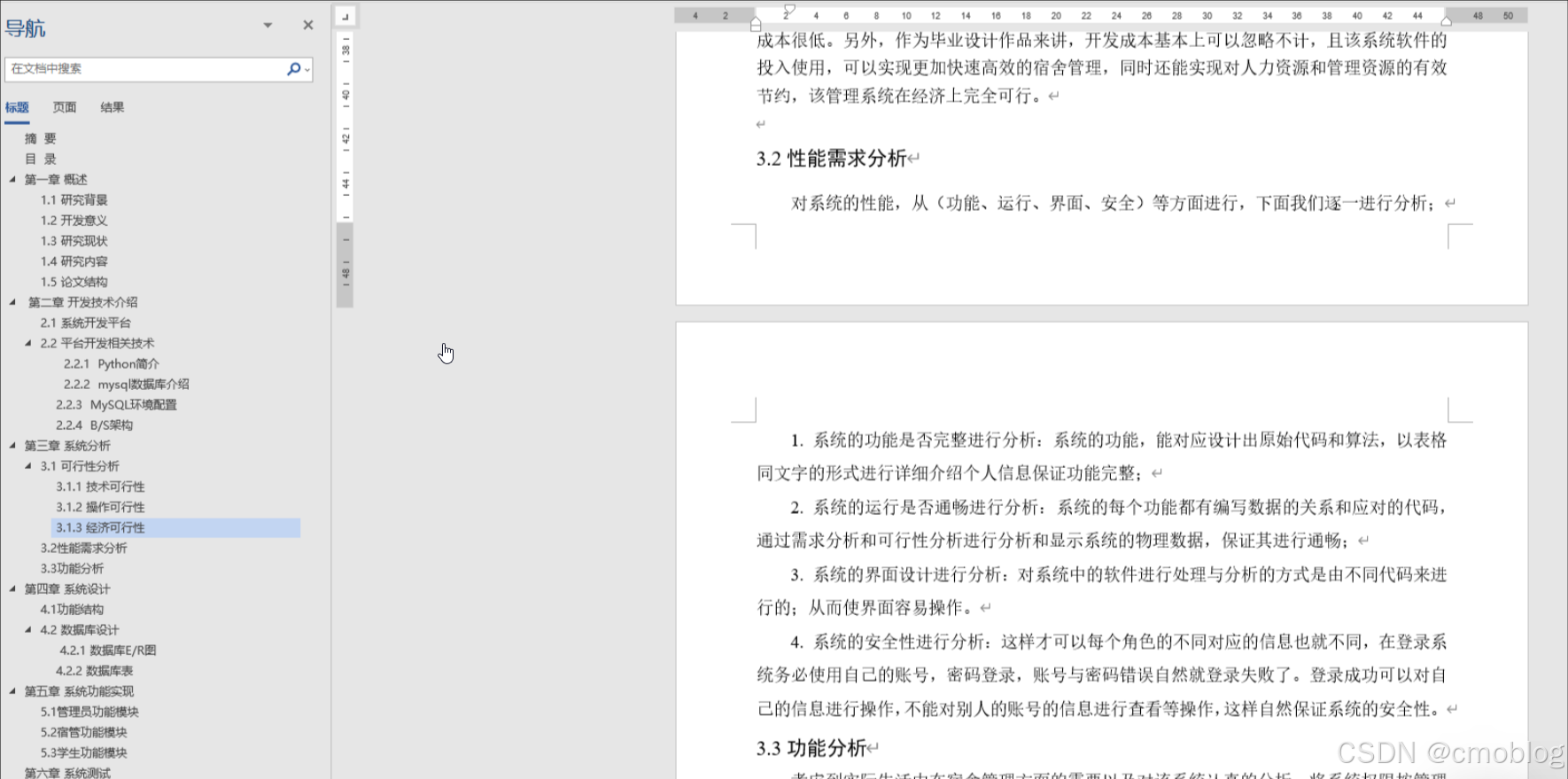Screen dimensions: 1568x779
Task: Click highlighted 3.1.3 经济可行性 heading
Action: [x=175, y=527]
